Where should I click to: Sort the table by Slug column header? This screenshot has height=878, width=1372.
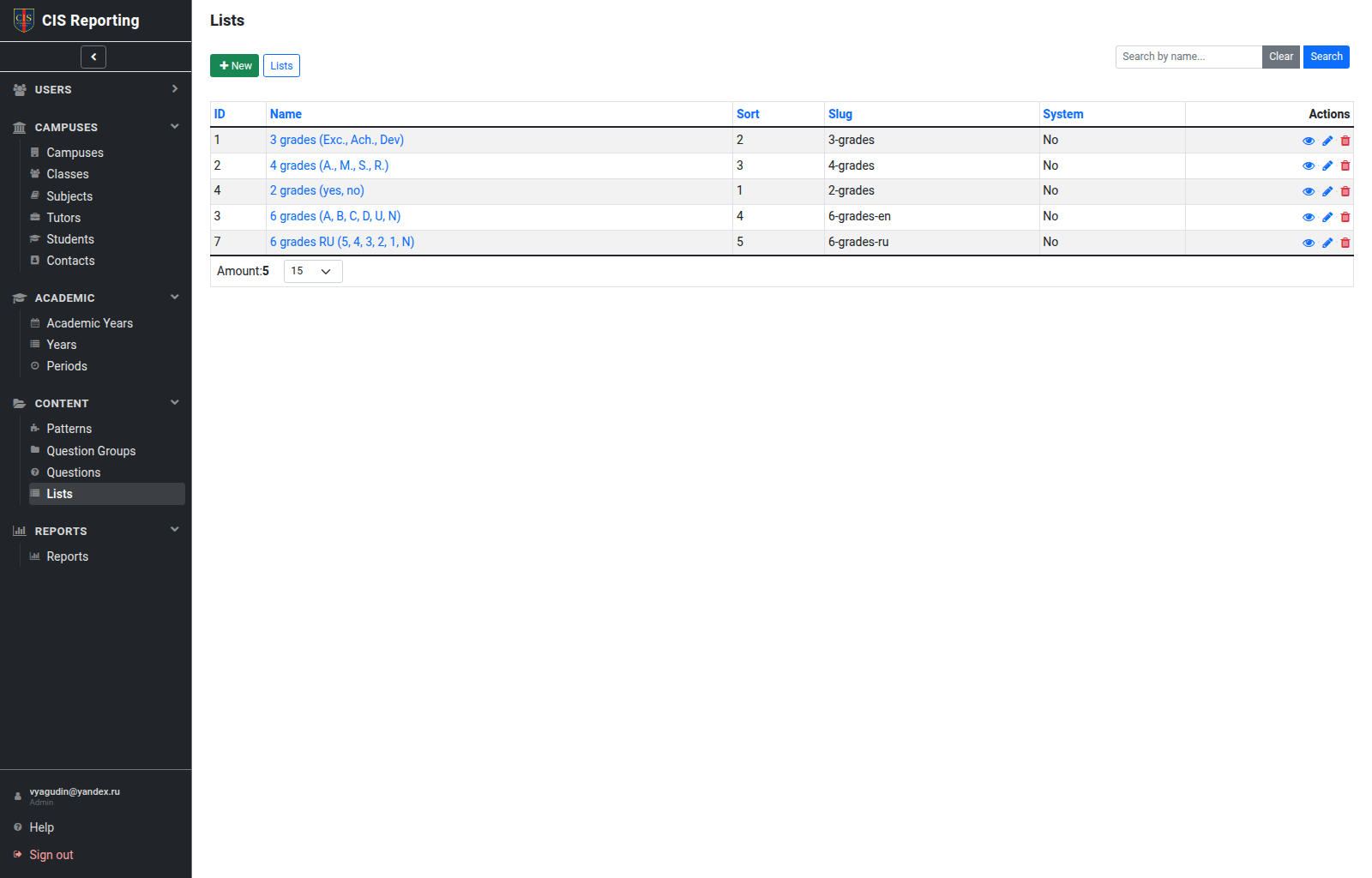pyautogui.click(x=840, y=114)
